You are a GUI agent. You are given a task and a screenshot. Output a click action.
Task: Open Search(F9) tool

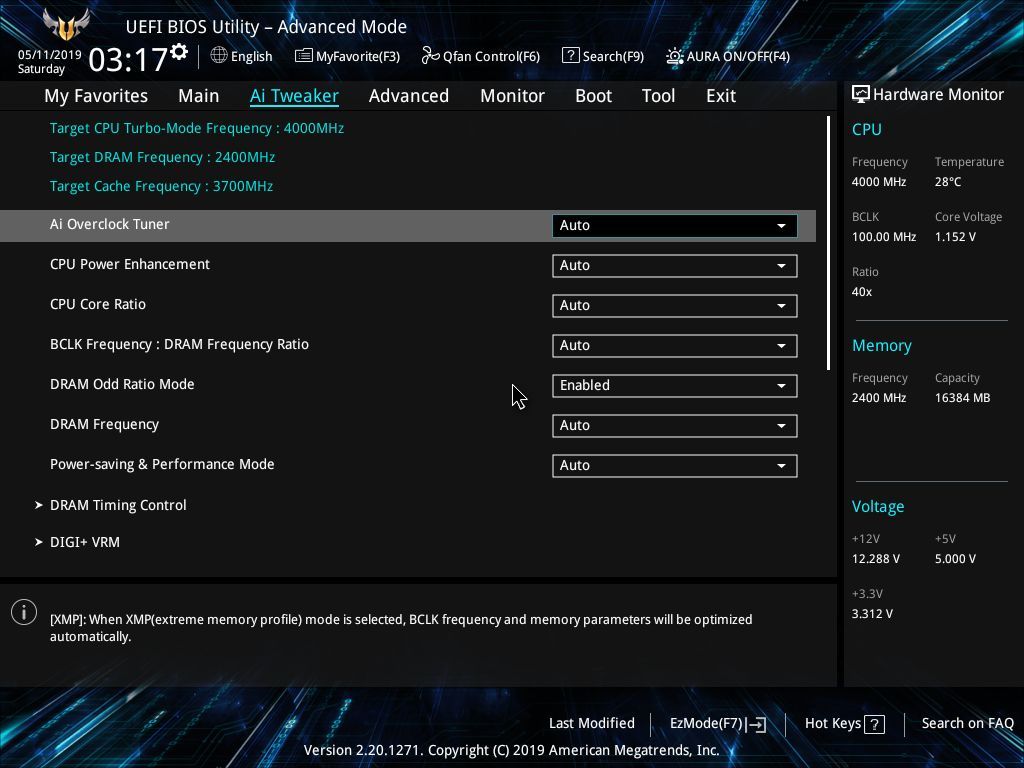[x=603, y=56]
